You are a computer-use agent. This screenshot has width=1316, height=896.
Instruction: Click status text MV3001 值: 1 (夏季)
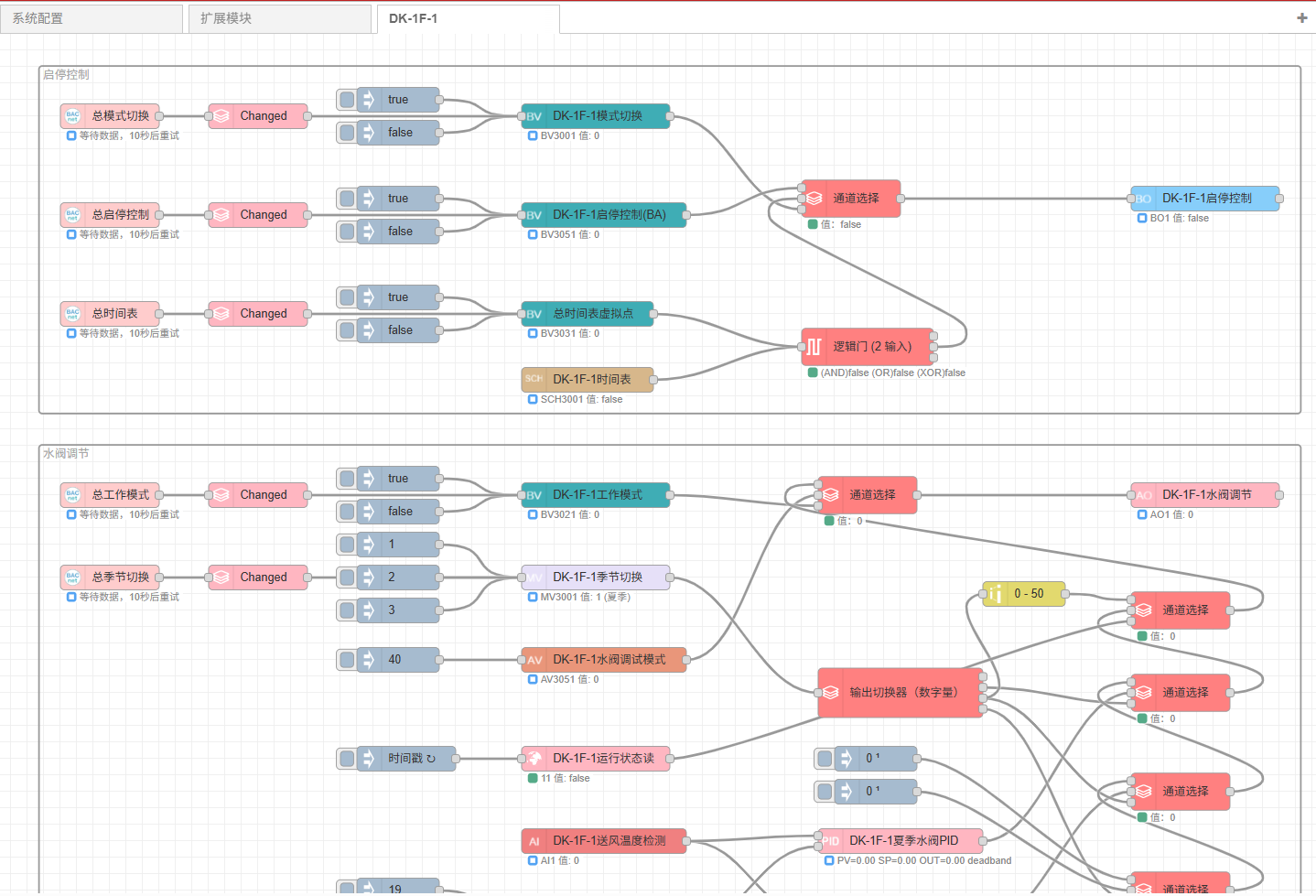pyautogui.click(x=586, y=598)
